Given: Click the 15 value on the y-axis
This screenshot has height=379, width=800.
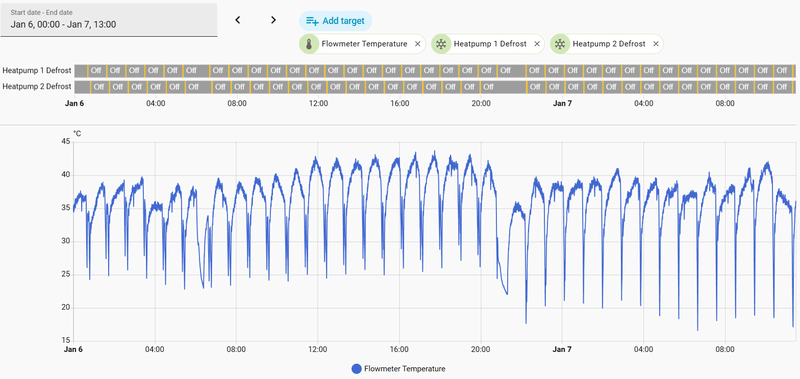Looking at the screenshot, I should click(x=66, y=341).
